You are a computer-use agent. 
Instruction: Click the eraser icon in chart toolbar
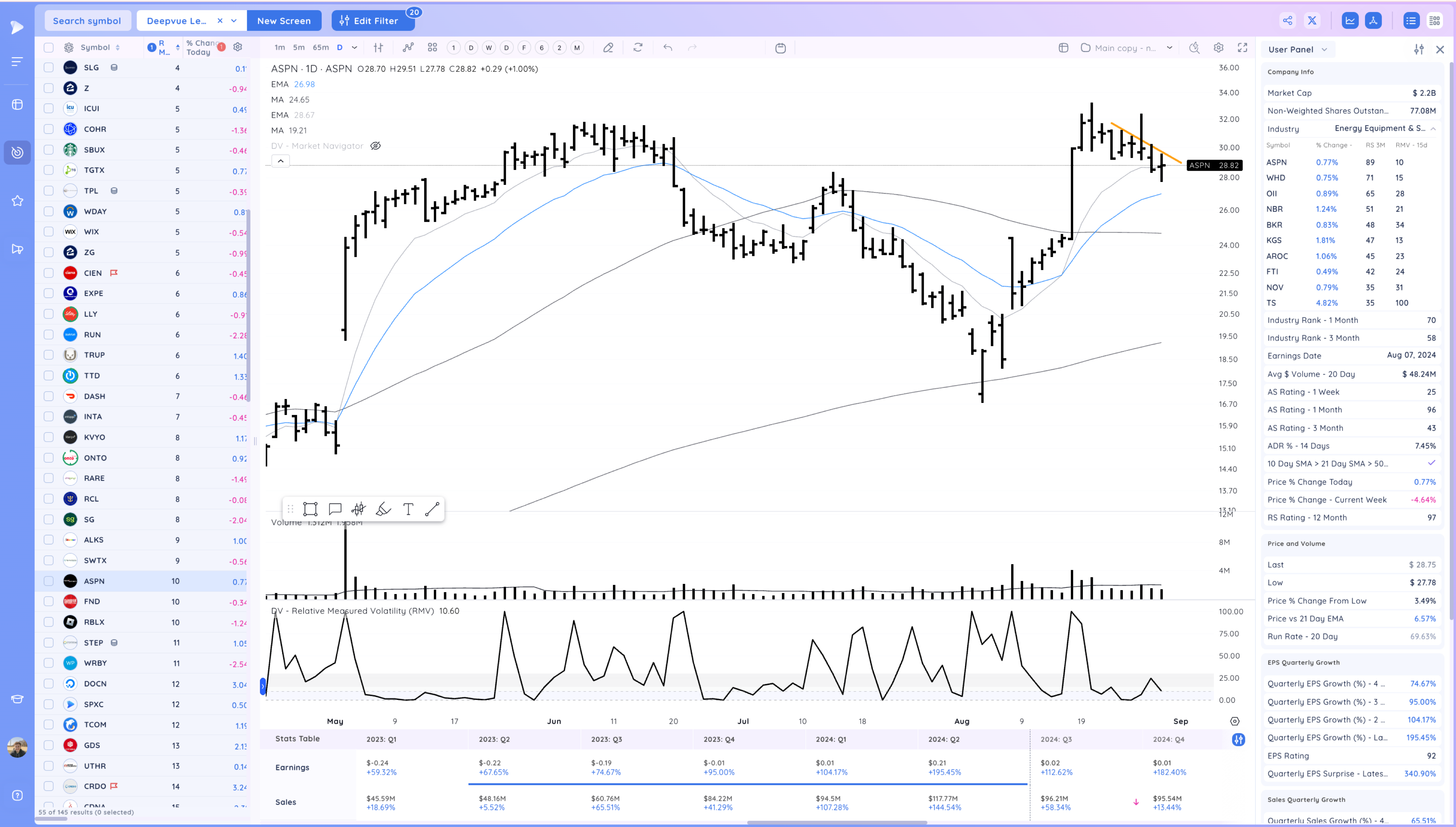click(608, 48)
